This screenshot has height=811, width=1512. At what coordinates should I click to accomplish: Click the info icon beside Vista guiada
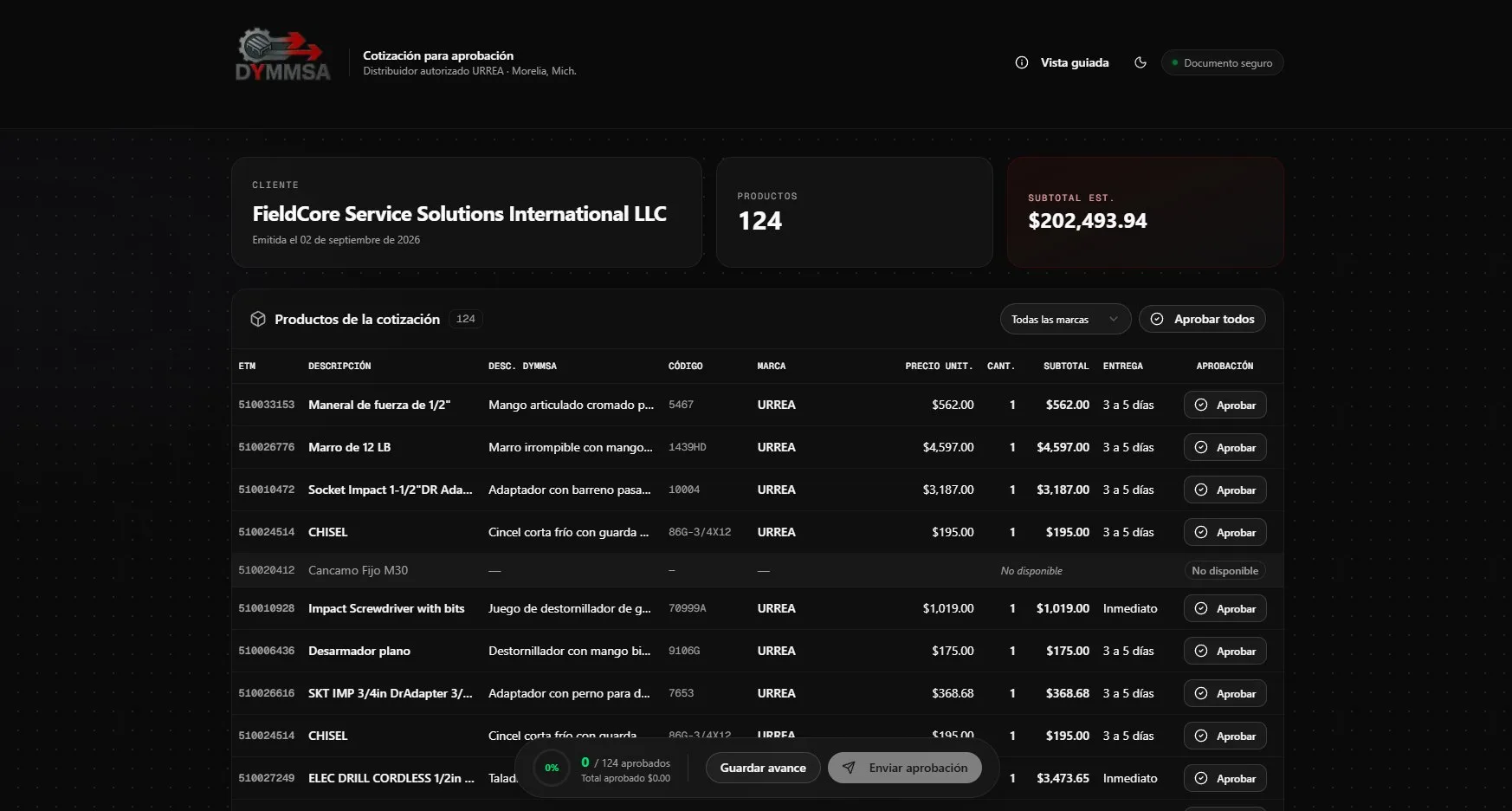point(1022,62)
